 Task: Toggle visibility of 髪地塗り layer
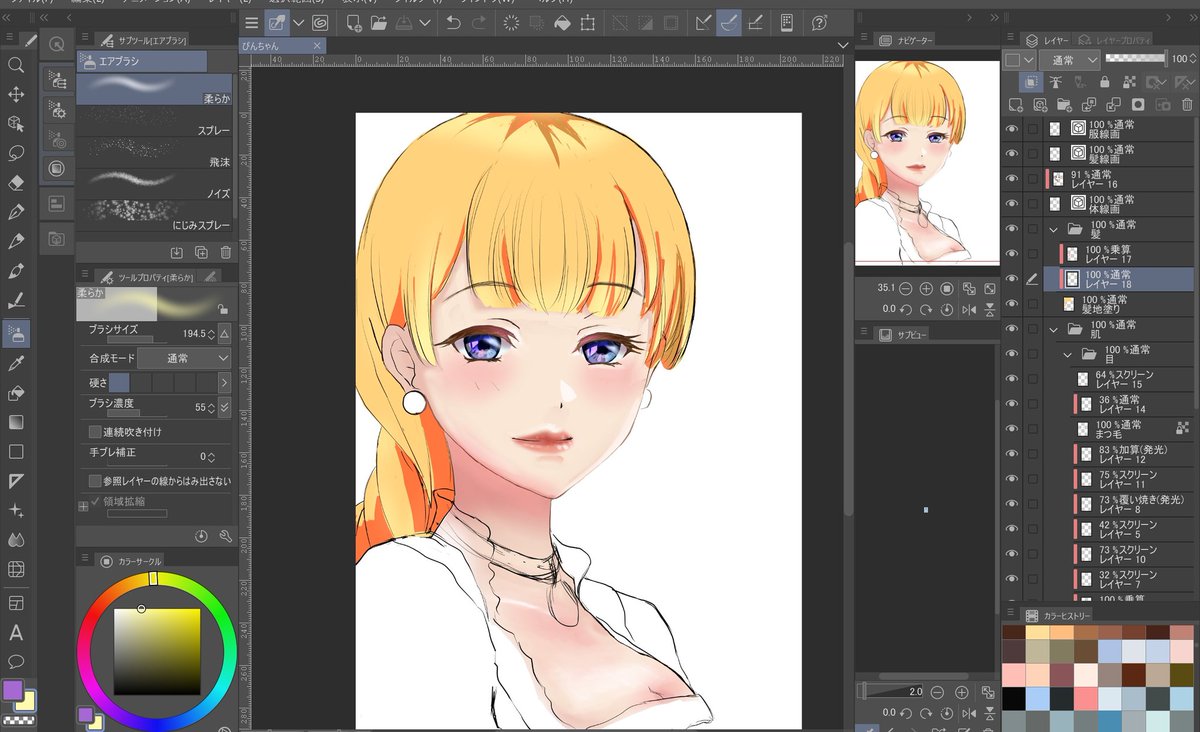click(x=1011, y=304)
